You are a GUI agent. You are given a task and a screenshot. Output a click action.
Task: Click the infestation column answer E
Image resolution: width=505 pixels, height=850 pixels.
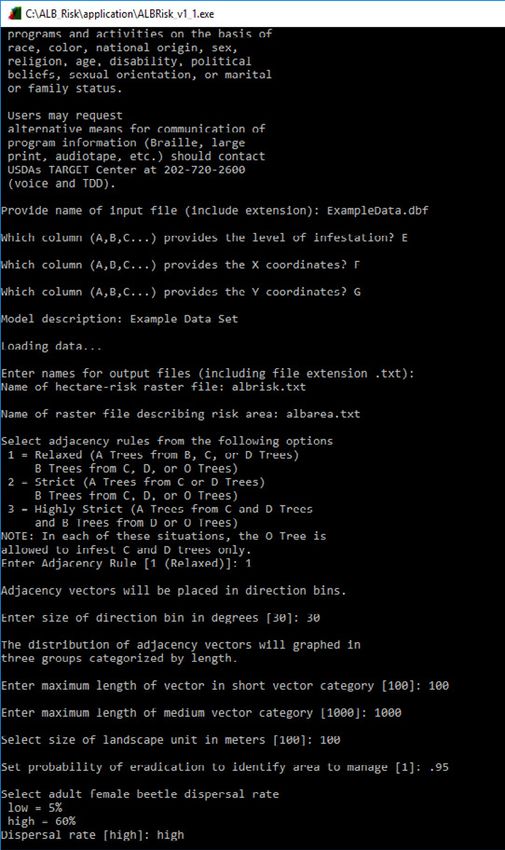pos(404,237)
